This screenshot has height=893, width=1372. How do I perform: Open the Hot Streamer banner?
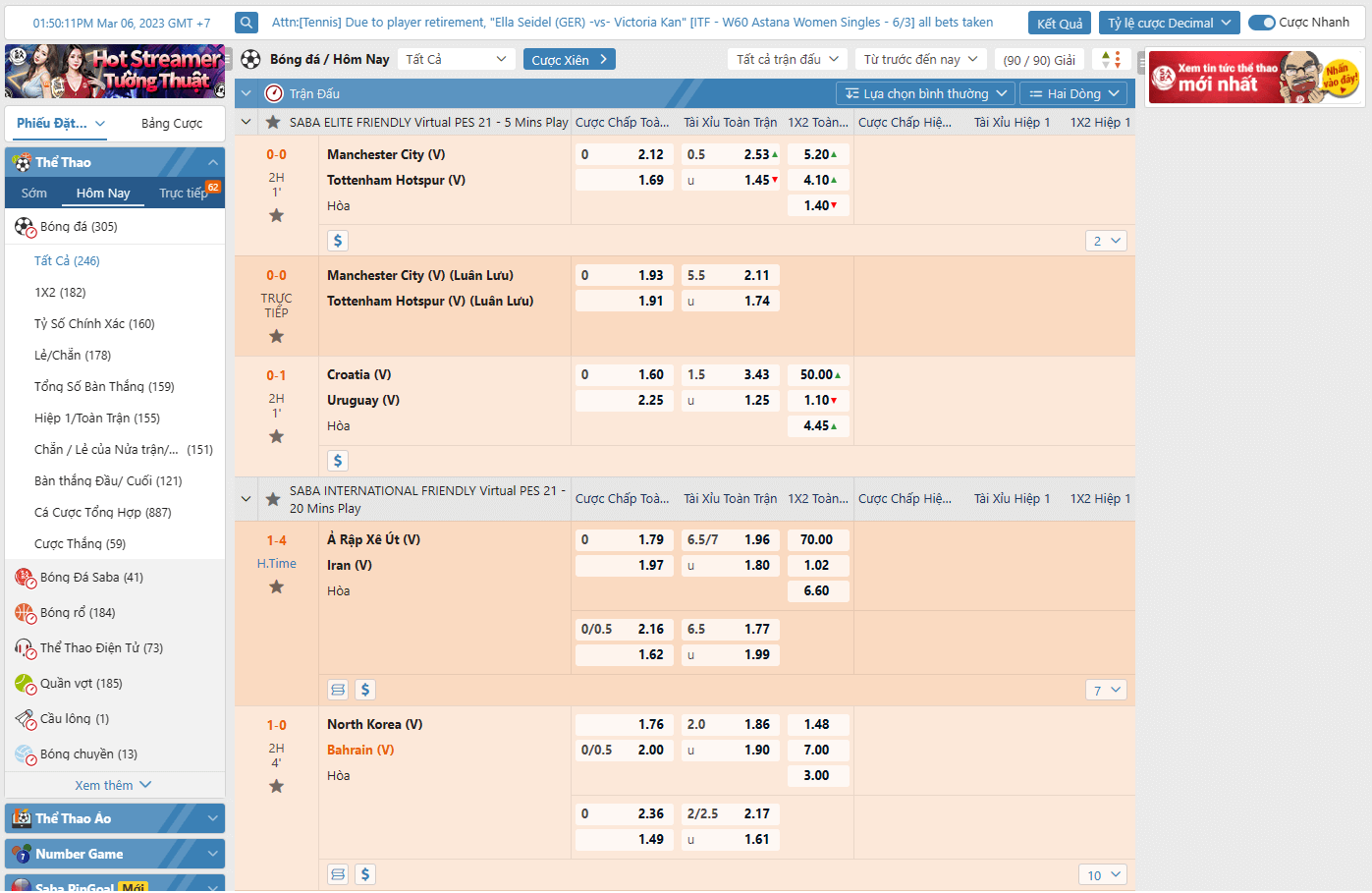pos(115,72)
